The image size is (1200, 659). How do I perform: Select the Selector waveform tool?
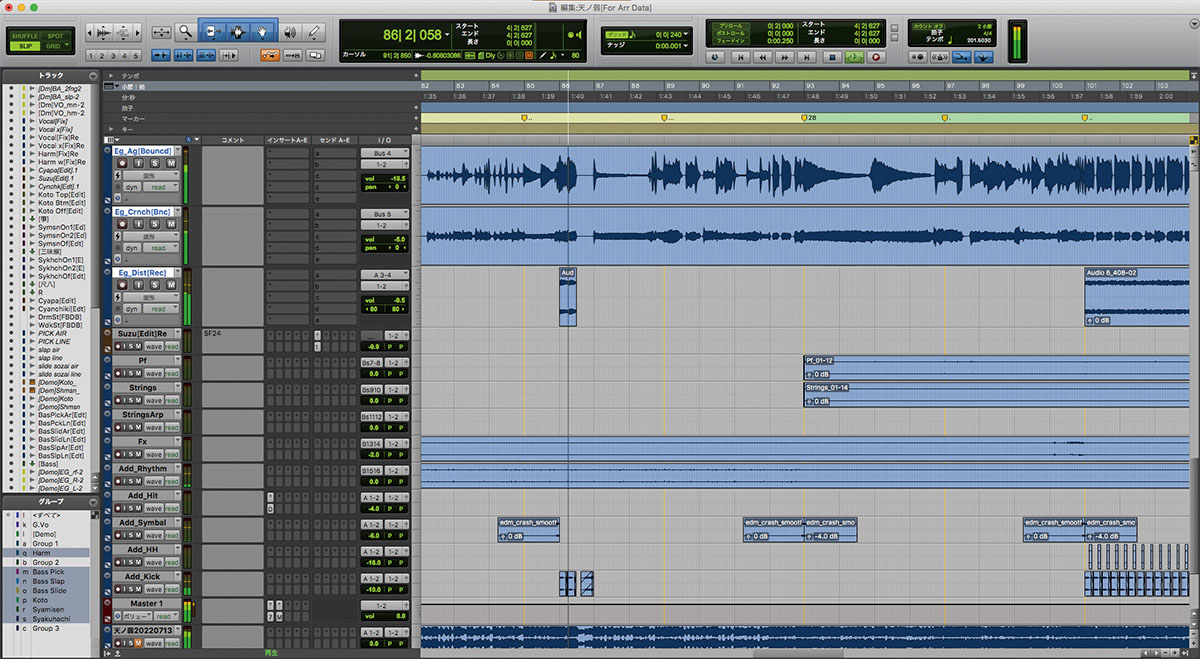point(238,32)
